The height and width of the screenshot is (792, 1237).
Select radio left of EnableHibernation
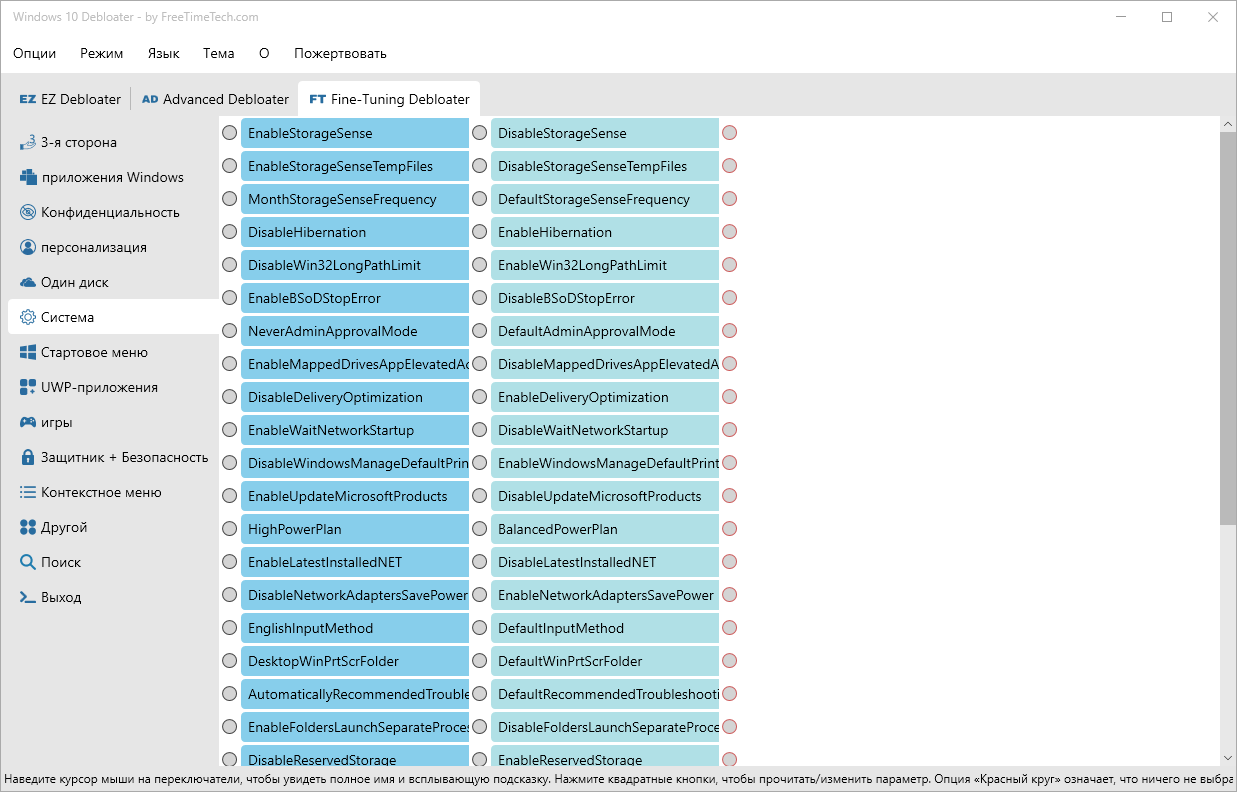click(480, 232)
